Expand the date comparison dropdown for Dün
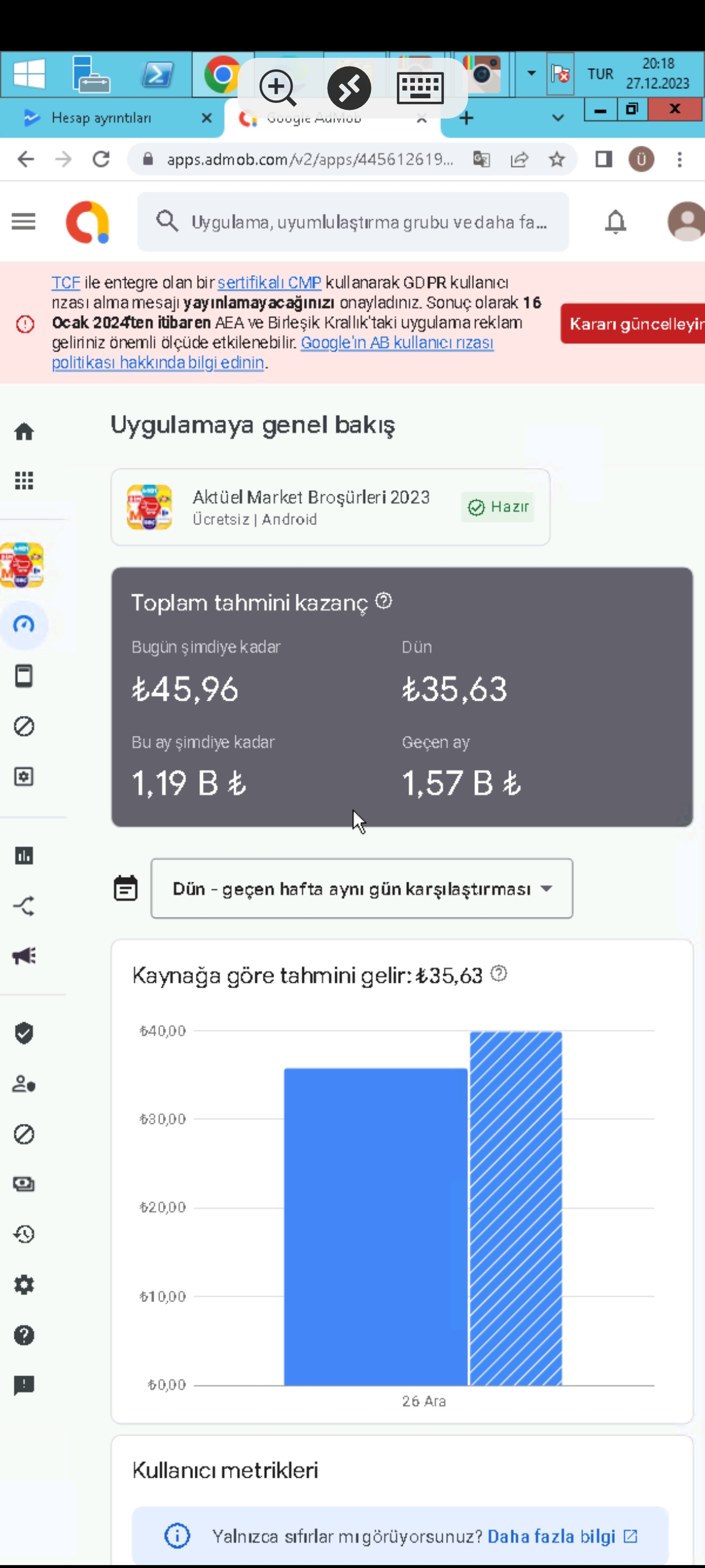 362,889
